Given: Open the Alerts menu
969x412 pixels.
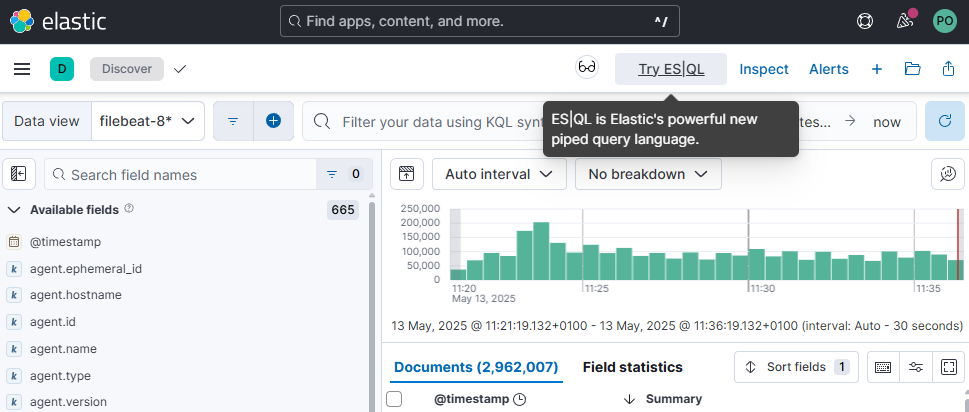Looking at the screenshot, I should (829, 69).
